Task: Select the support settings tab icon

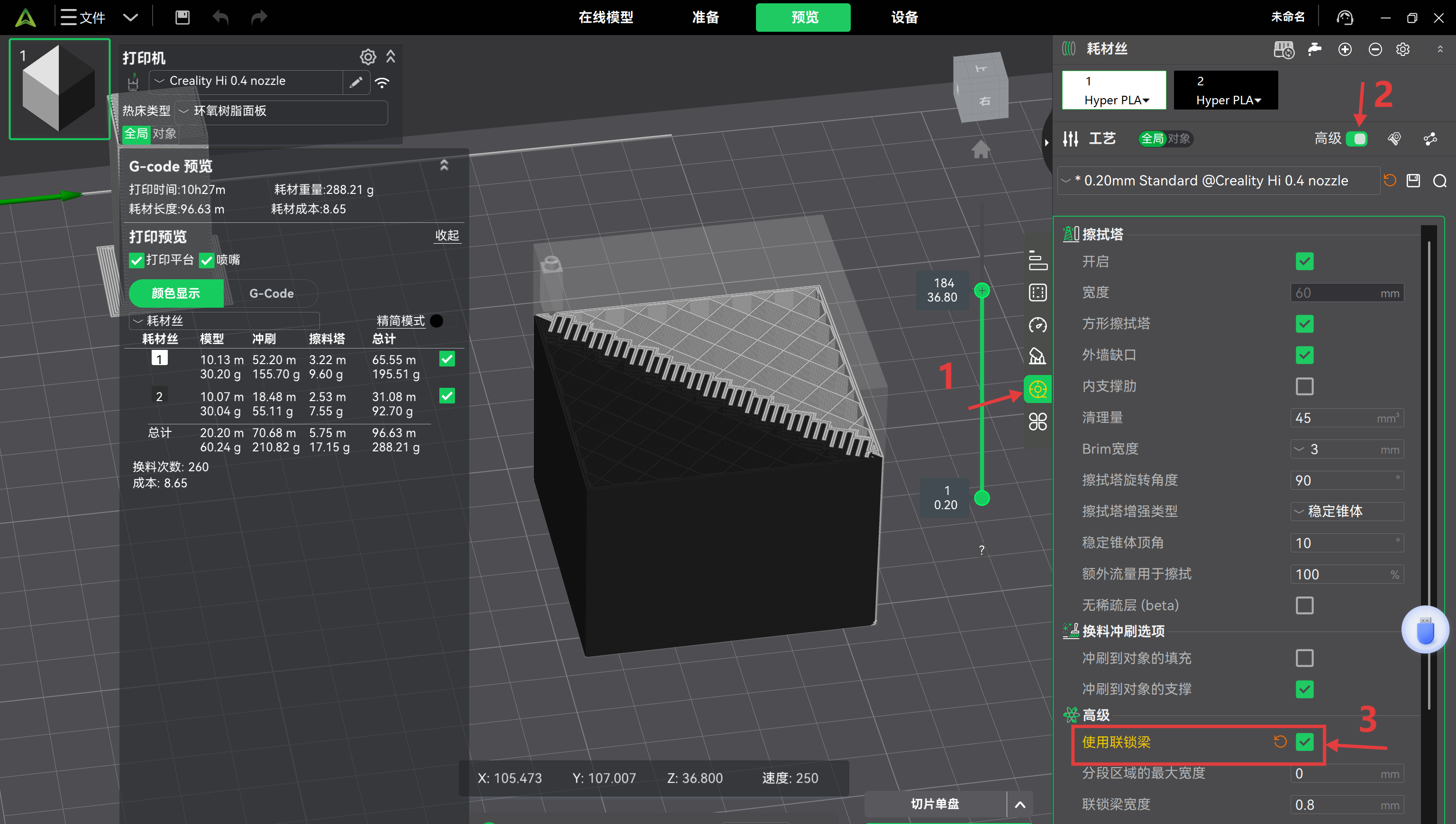Action: (1037, 357)
